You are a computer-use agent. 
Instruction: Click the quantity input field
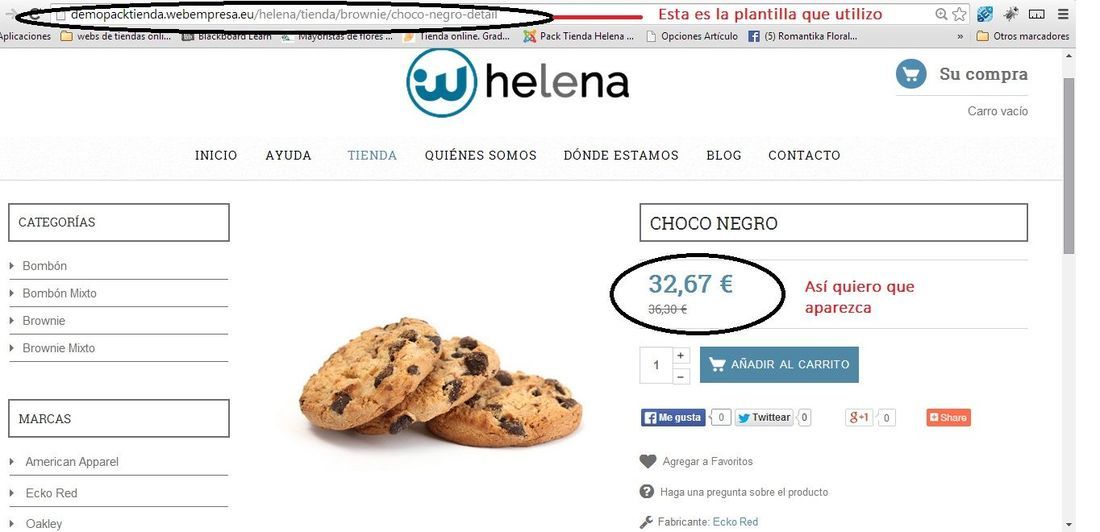(x=656, y=365)
